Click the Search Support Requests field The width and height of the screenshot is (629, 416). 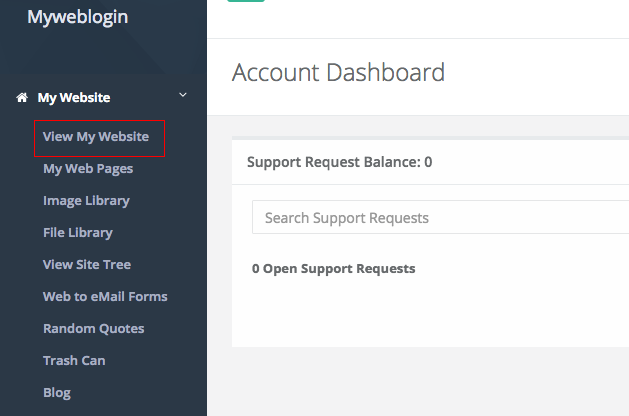[440, 217]
